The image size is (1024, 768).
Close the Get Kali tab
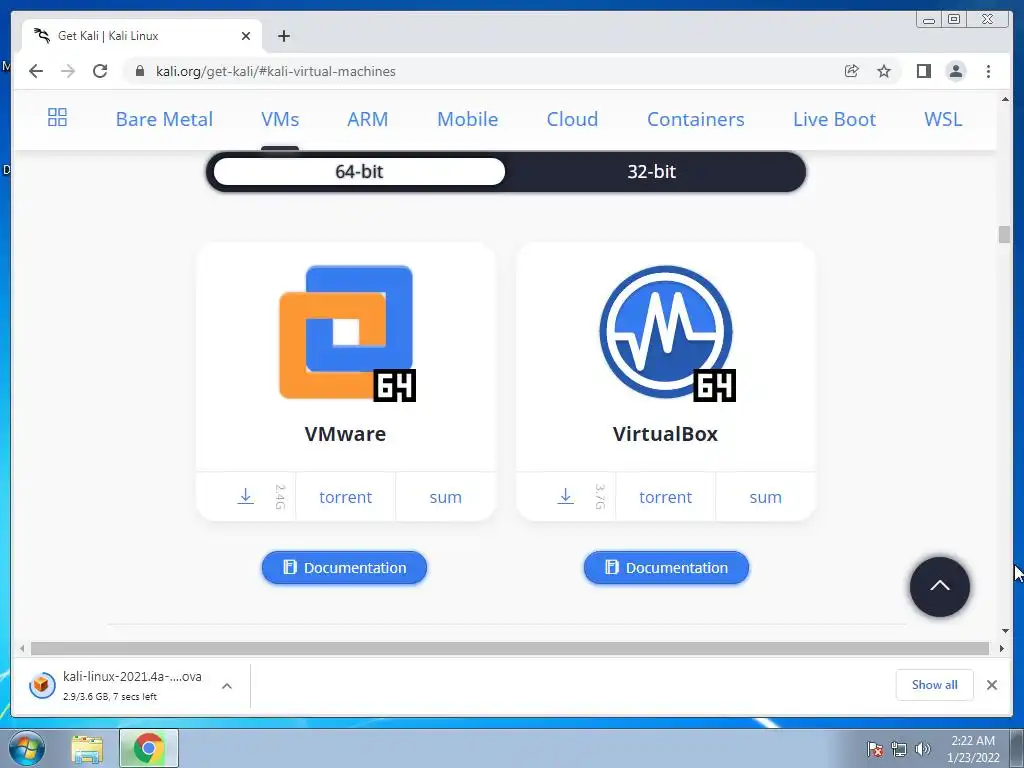[x=246, y=36]
